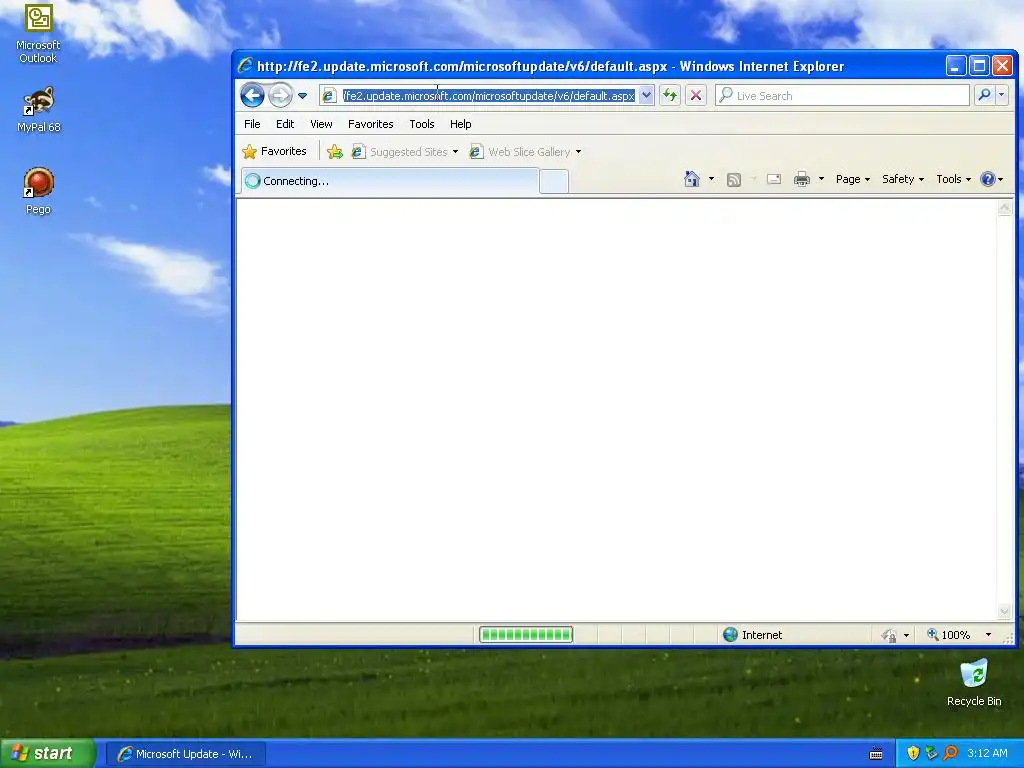Open a new tab with blank tab button
The height and width of the screenshot is (768, 1024).
(554, 181)
